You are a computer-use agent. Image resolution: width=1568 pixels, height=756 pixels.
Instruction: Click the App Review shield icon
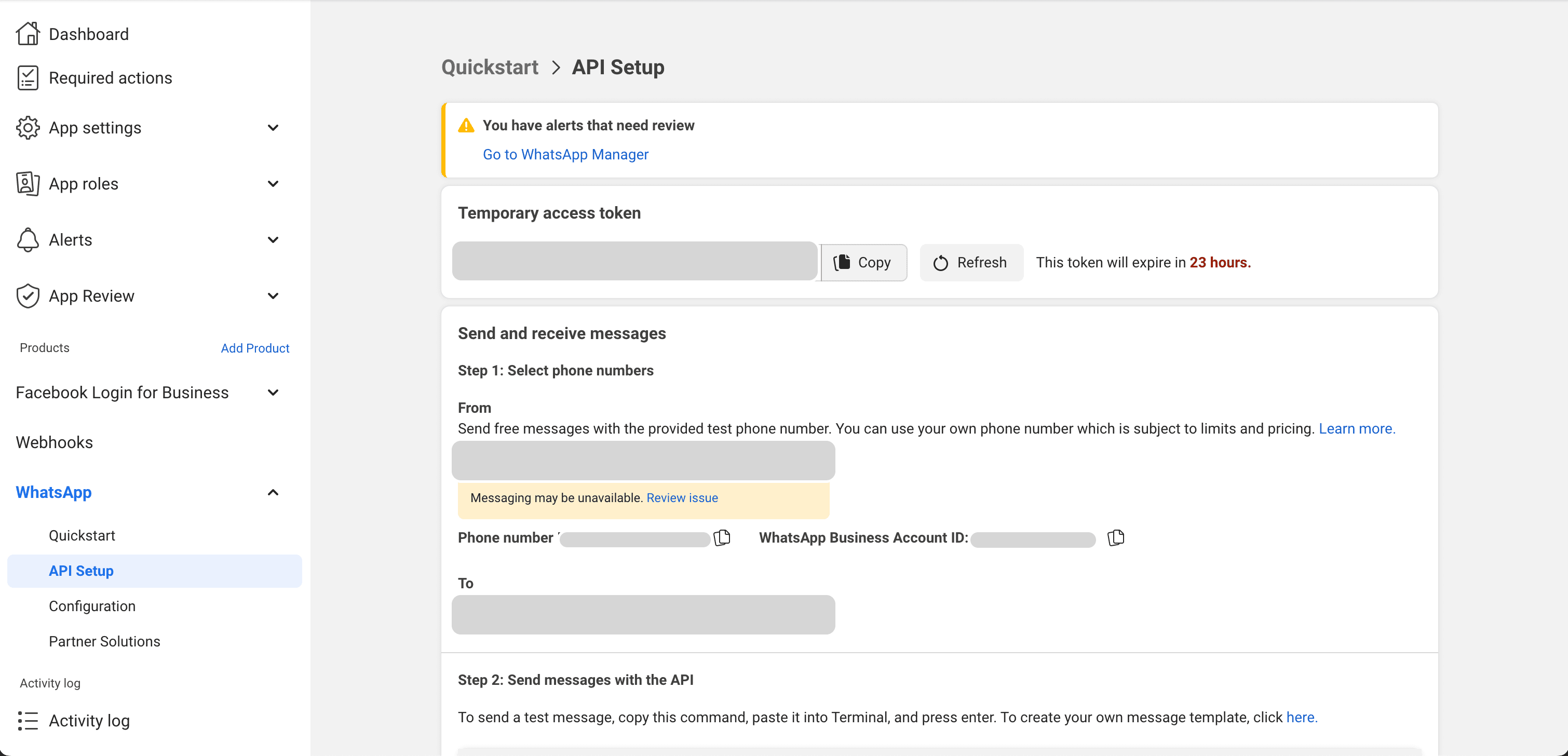(x=27, y=296)
